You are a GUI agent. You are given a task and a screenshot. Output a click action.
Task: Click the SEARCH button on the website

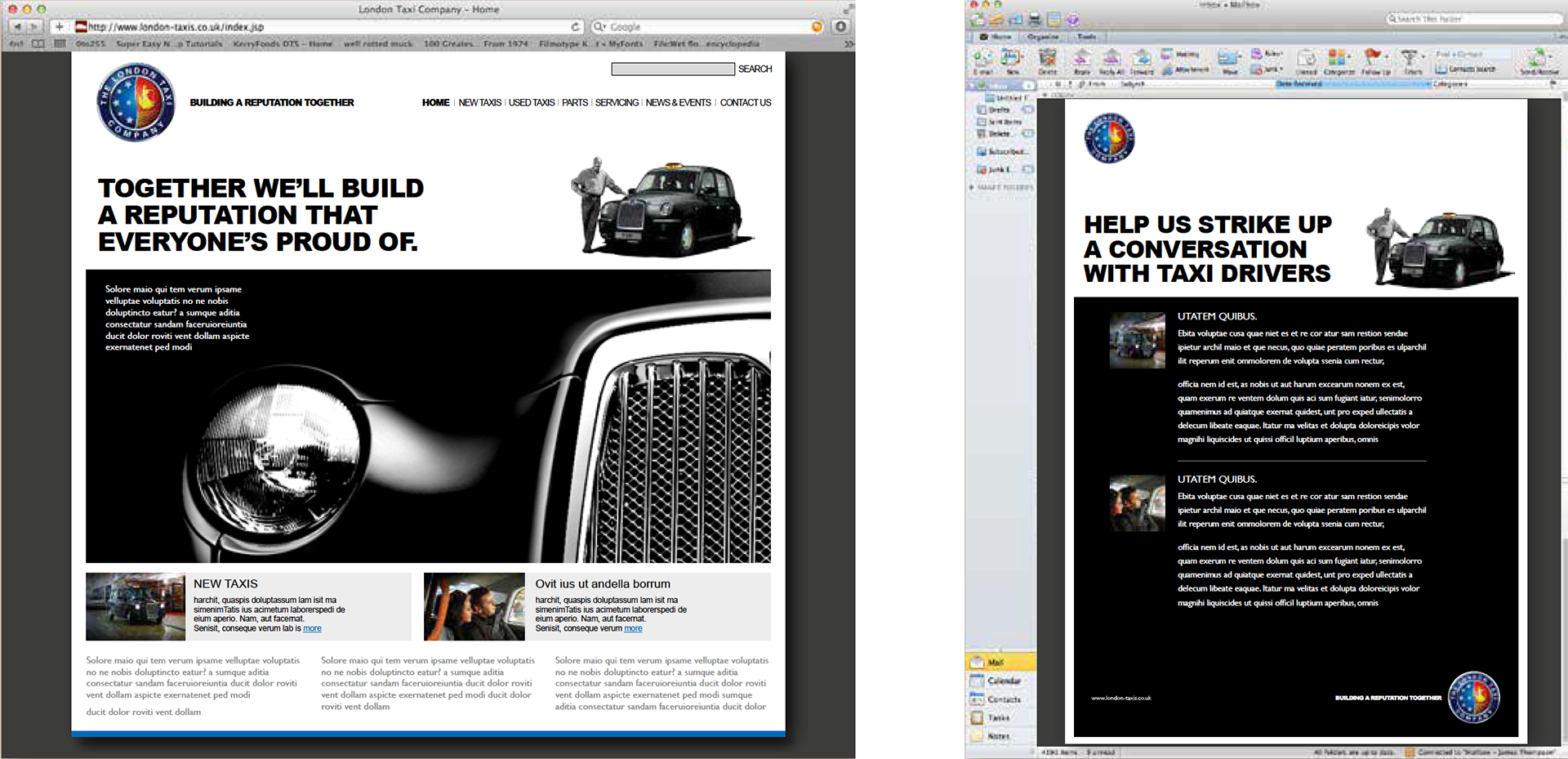(755, 69)
